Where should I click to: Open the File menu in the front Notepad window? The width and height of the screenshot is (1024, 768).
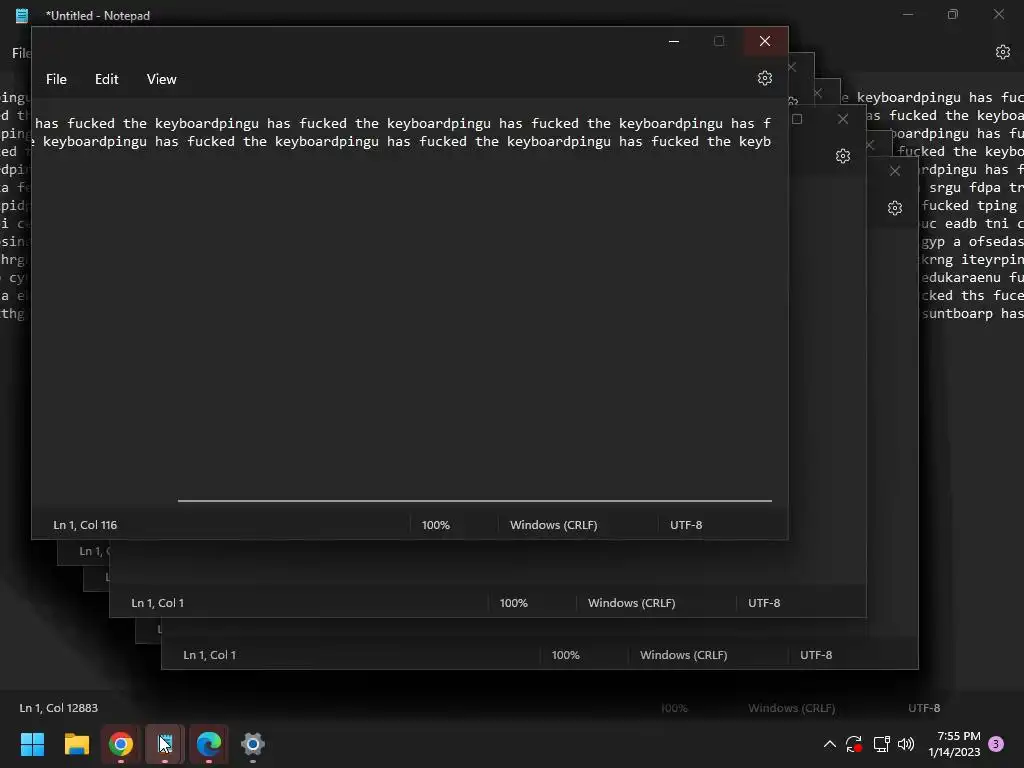[x=56, y=79]
